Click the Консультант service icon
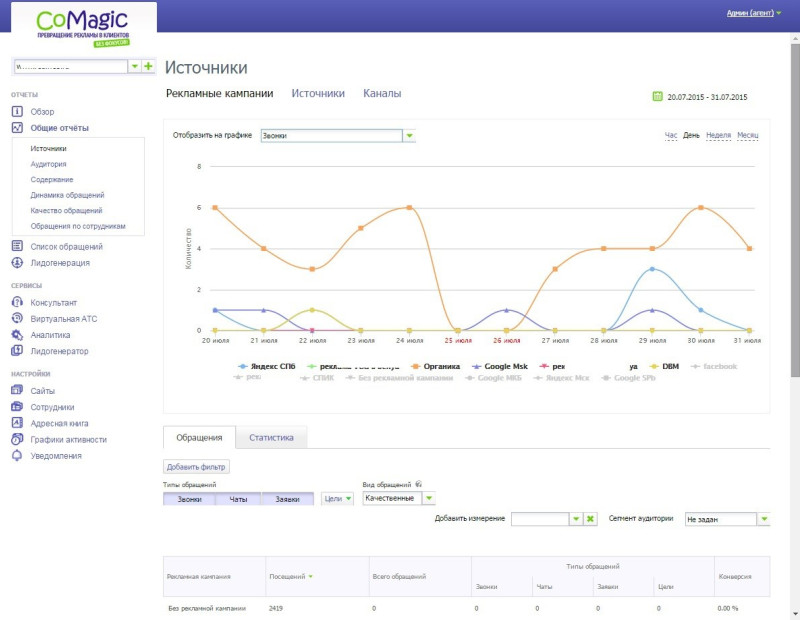This screenshot has width=800, height=620. pos(17,302)
